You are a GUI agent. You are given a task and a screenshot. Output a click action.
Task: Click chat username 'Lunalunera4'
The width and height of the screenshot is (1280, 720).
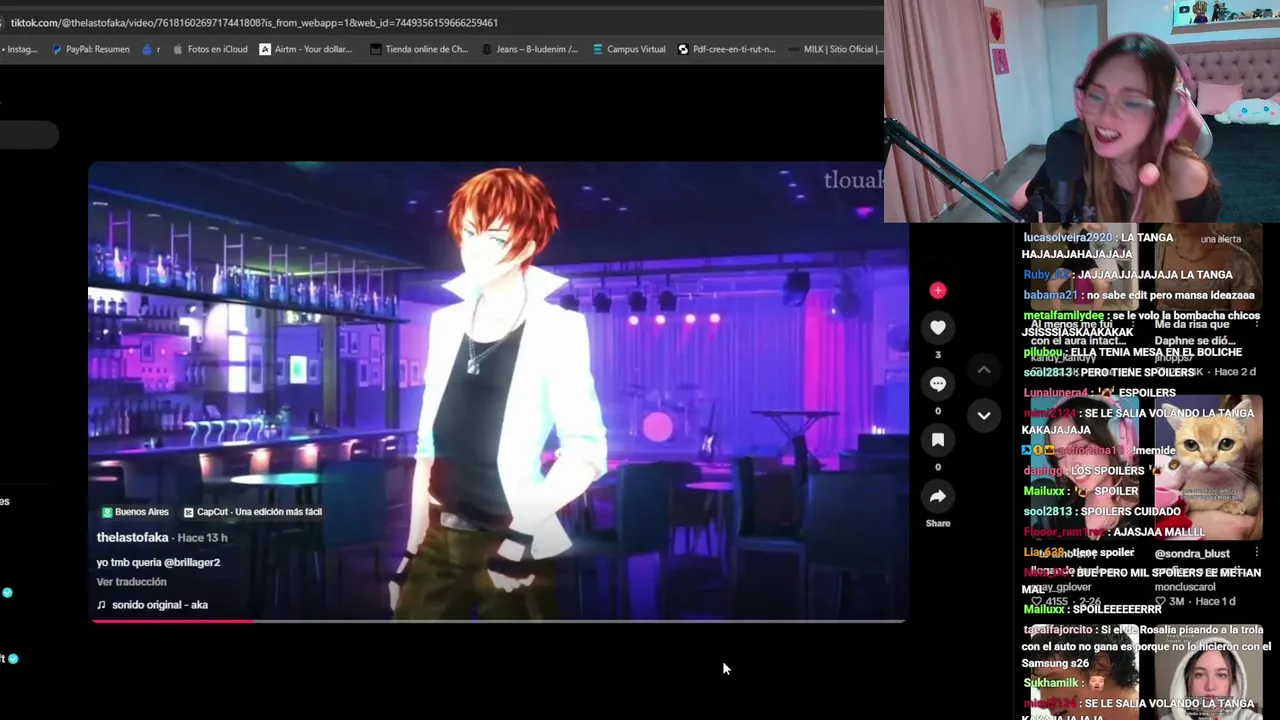[x=1055, y=393]
